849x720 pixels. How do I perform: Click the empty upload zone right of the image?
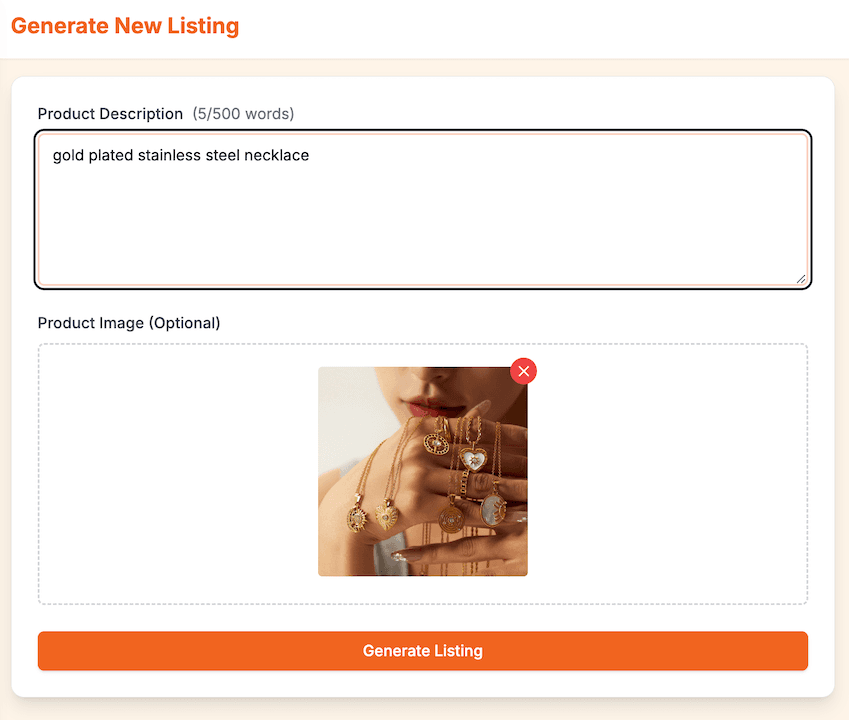667,474
